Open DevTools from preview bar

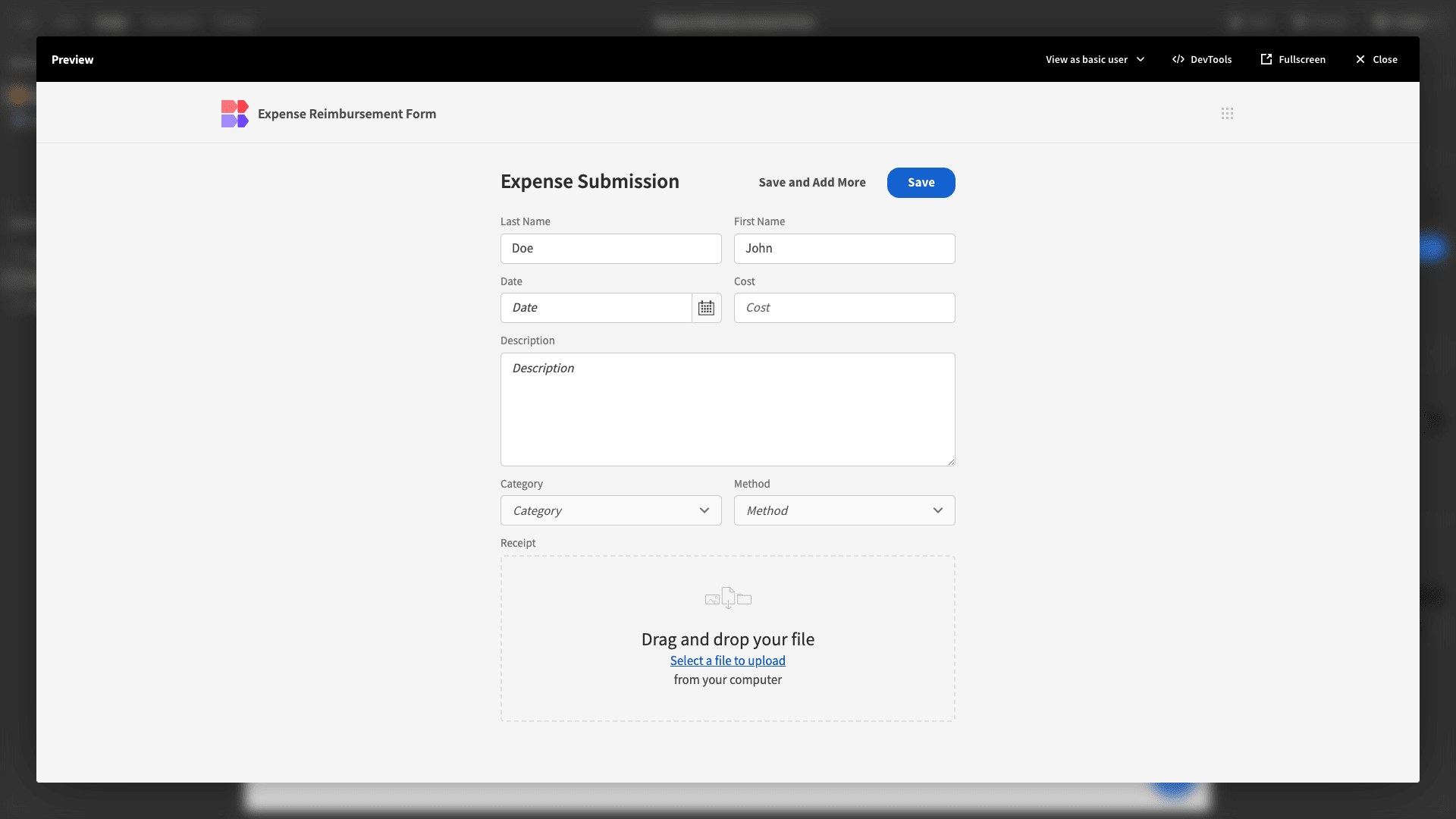coord(1202,59)
